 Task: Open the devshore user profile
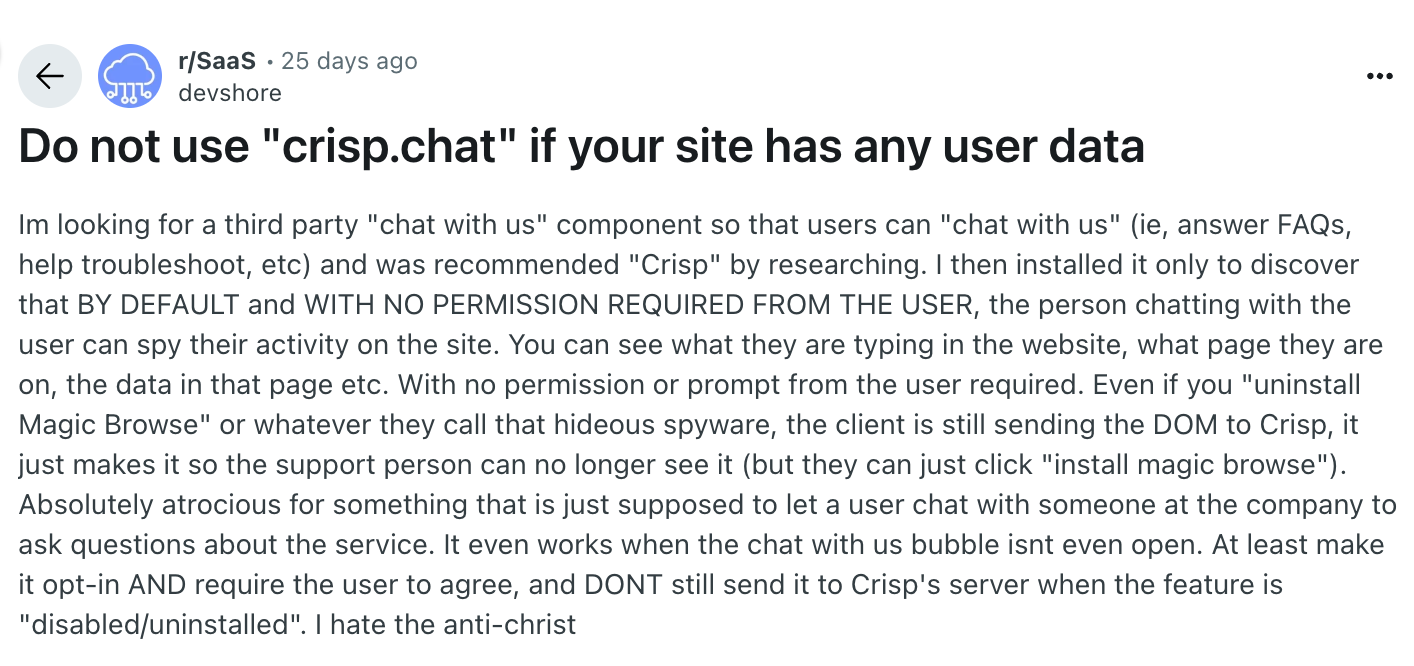click(x=230, y=93)
